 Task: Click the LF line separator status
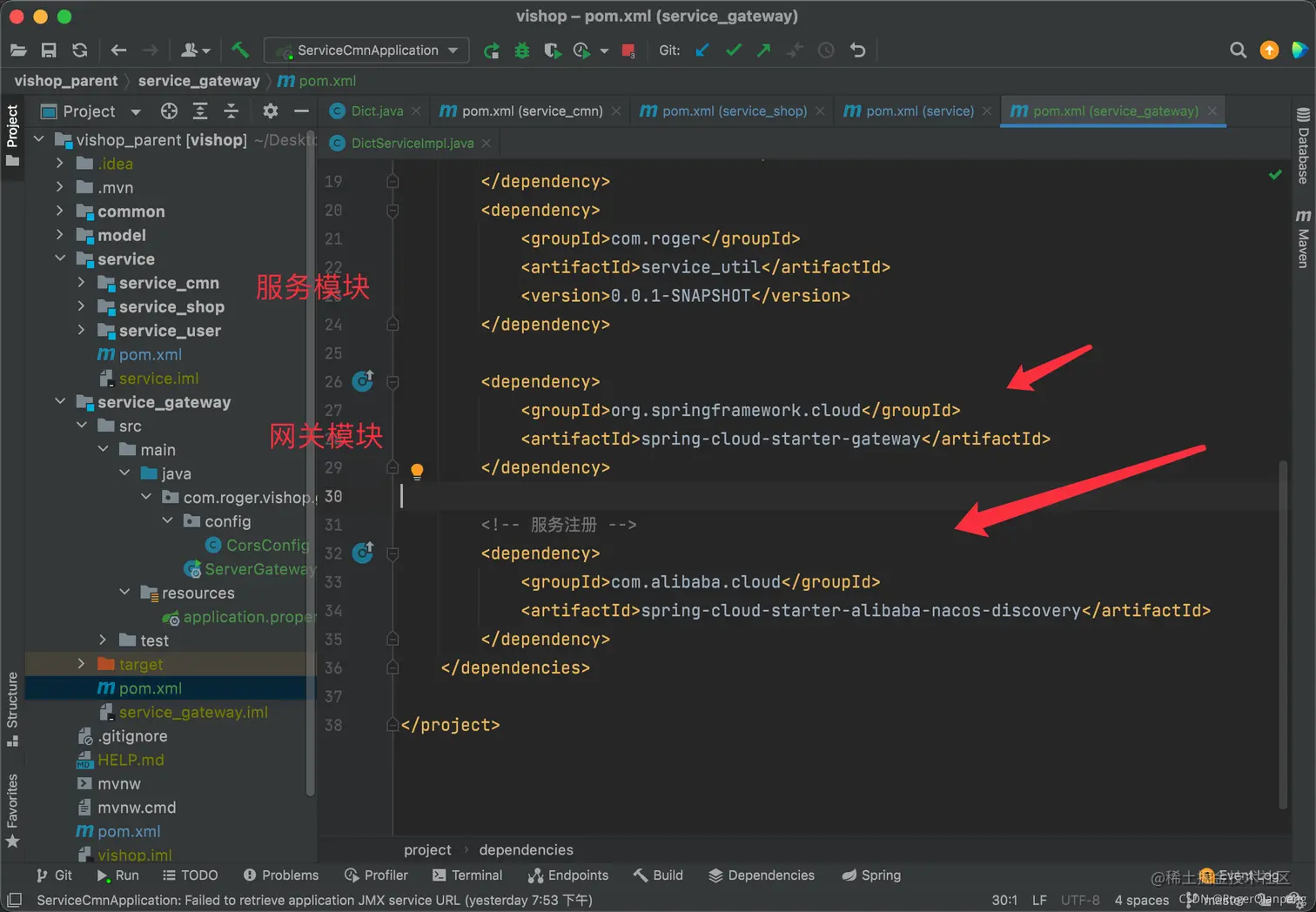pos(1039,900)
